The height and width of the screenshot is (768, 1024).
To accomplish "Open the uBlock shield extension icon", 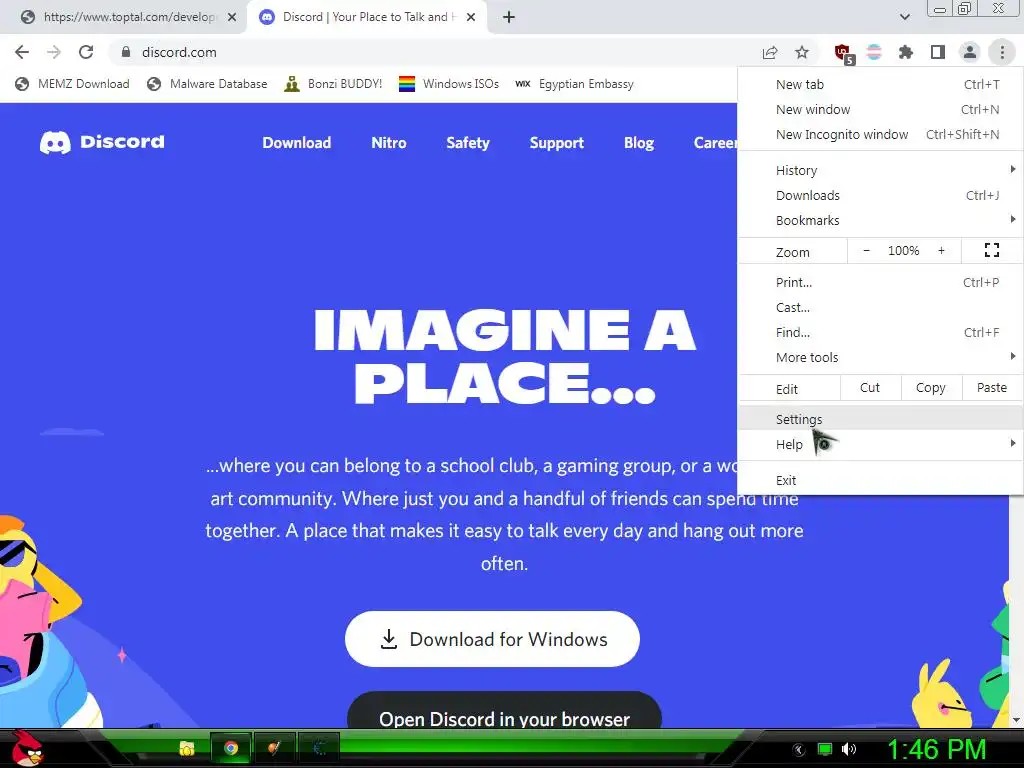I will click(x=844, y=53).
